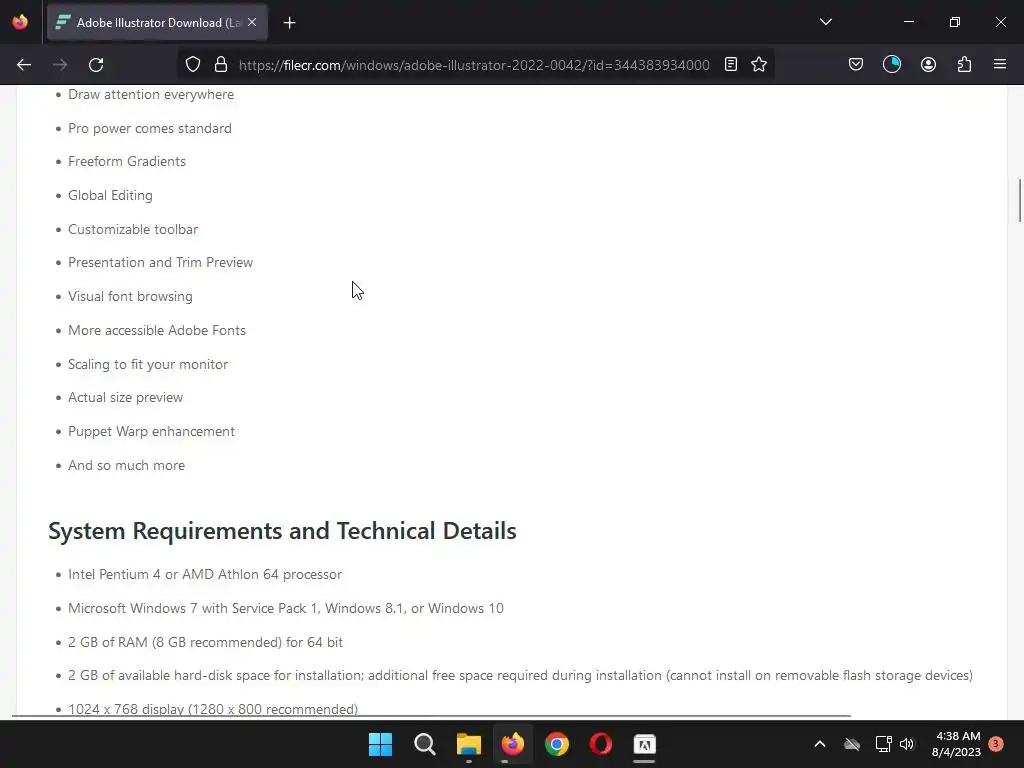This screenshot has height=768, width=1024.
Task: Click the site security padlock icon
Action: point(221,65)
